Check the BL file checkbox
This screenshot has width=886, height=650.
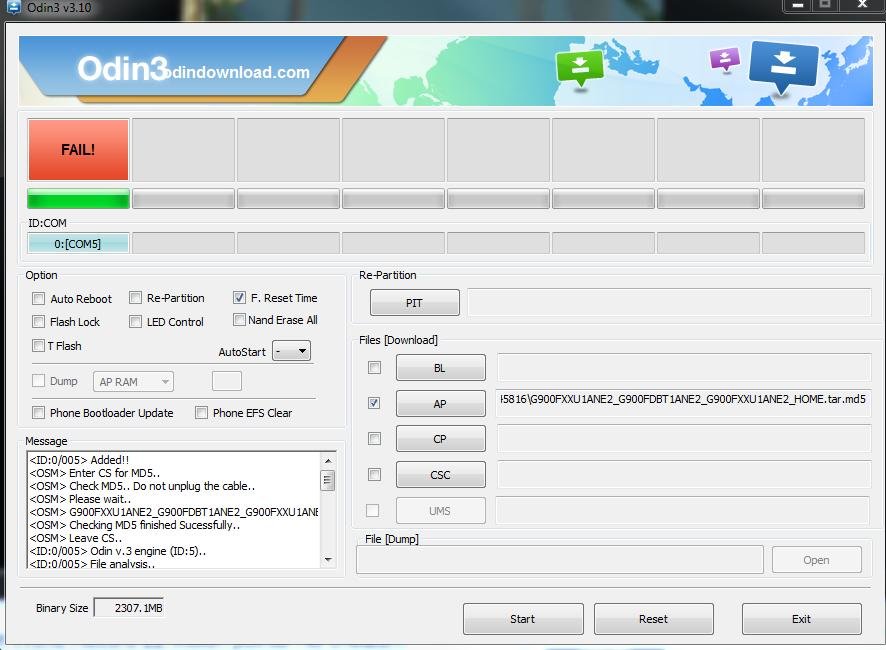374,368
